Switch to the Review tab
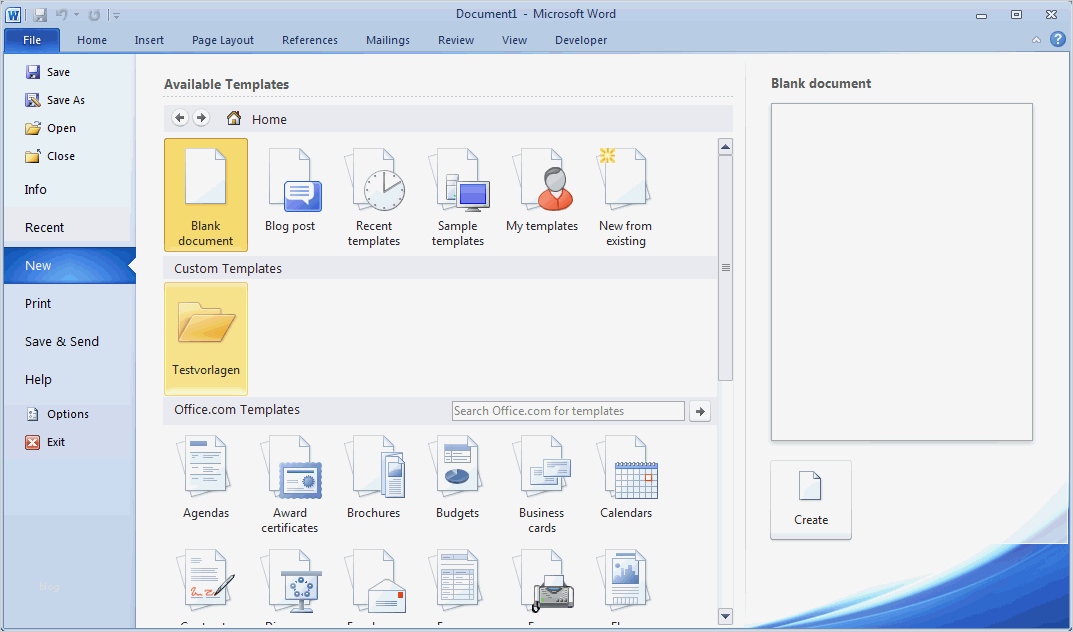Viewport: 1073px width, 632px height. point(456,40)
